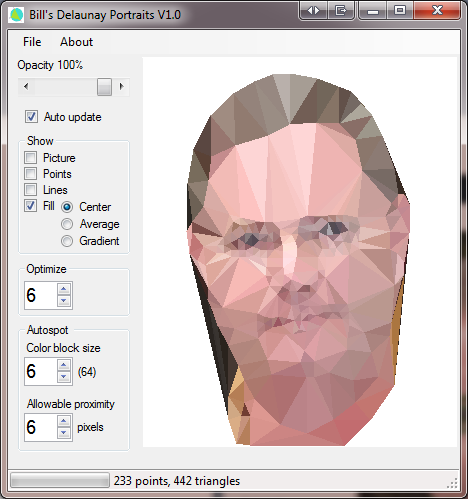
Task: Click the app icon in the title bar
Action: point(16,15)
